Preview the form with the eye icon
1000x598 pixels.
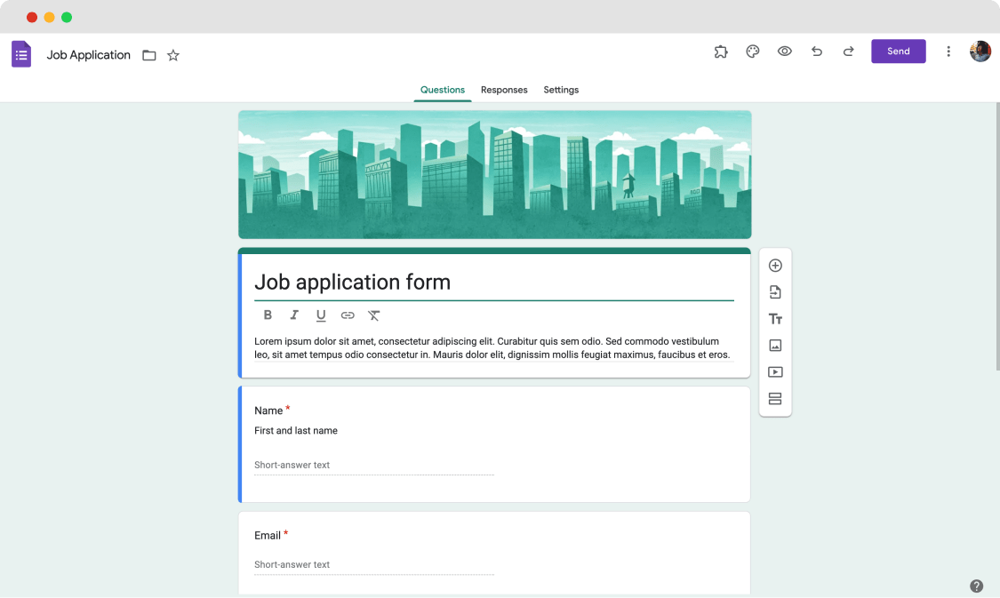784,51
